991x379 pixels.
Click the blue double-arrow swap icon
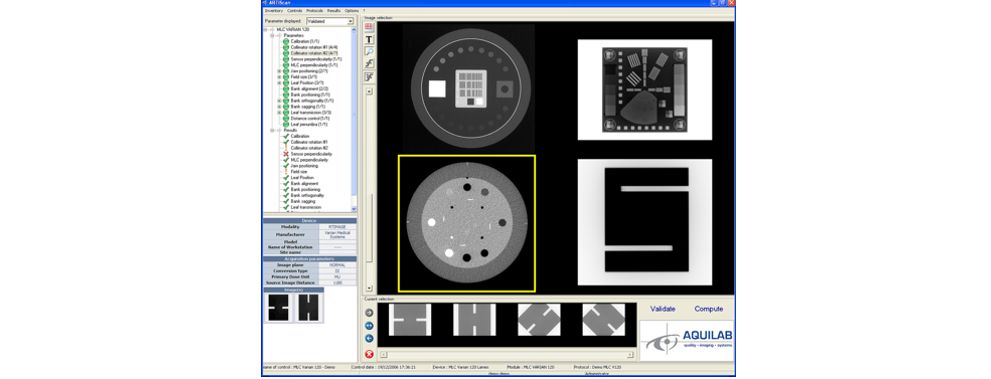pos(369,326)
